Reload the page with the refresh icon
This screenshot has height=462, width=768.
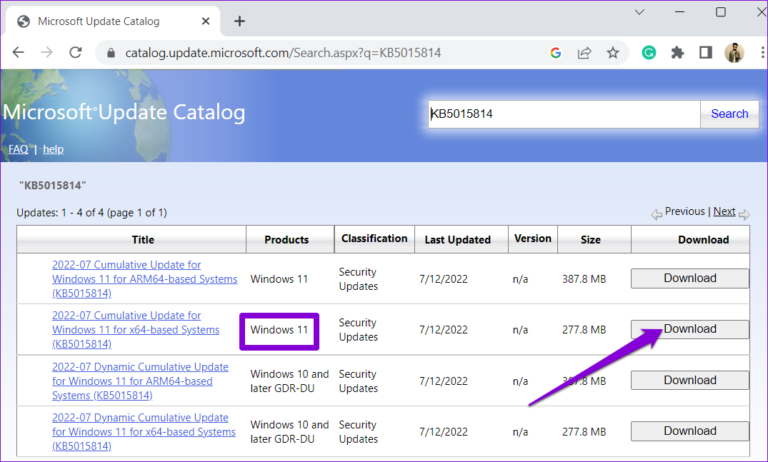pos(76,53)
